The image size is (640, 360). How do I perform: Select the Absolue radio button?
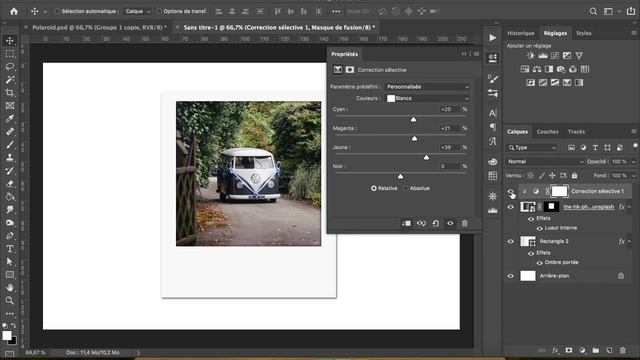point(406,188)
